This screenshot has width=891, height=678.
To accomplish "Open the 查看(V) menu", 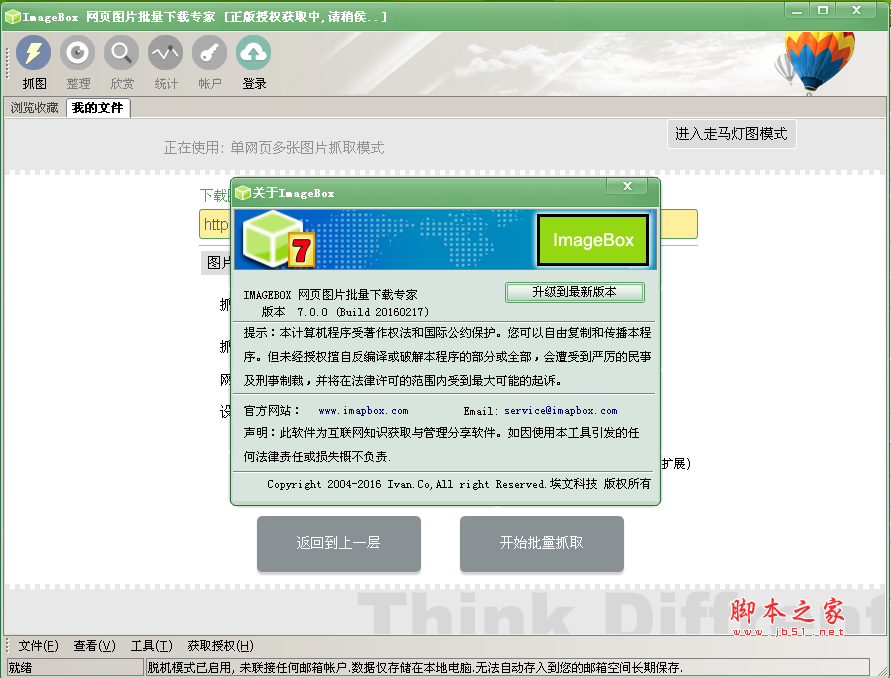I will [94, 646].
